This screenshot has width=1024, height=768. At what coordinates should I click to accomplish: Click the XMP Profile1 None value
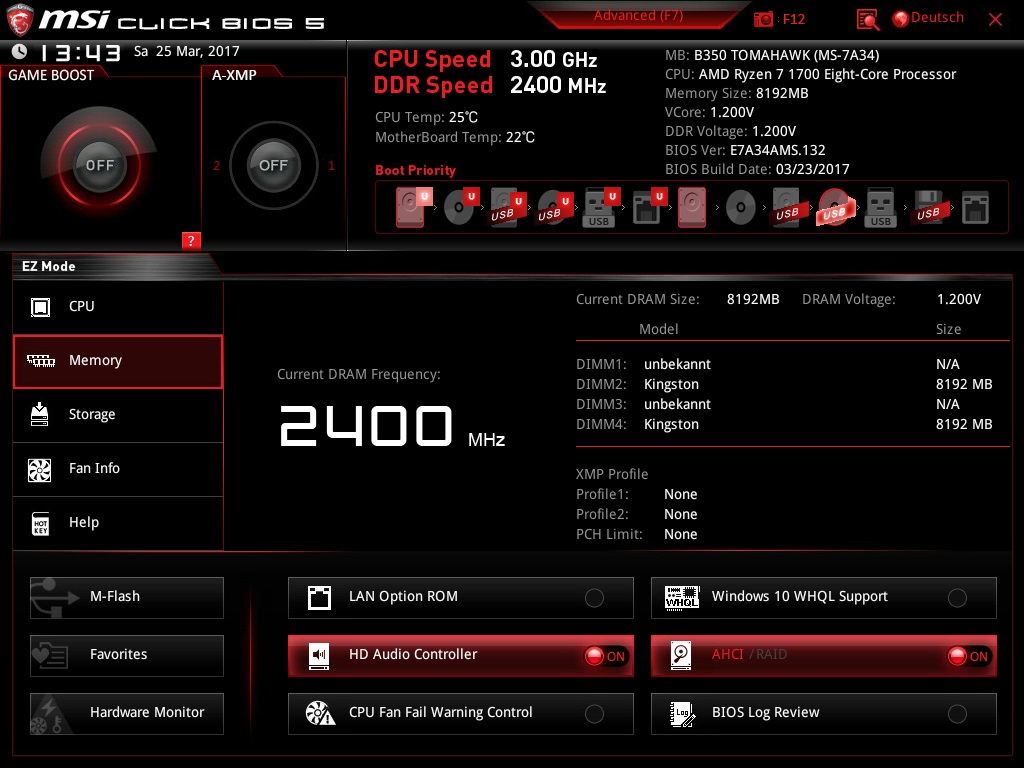[x=680, y=494]
